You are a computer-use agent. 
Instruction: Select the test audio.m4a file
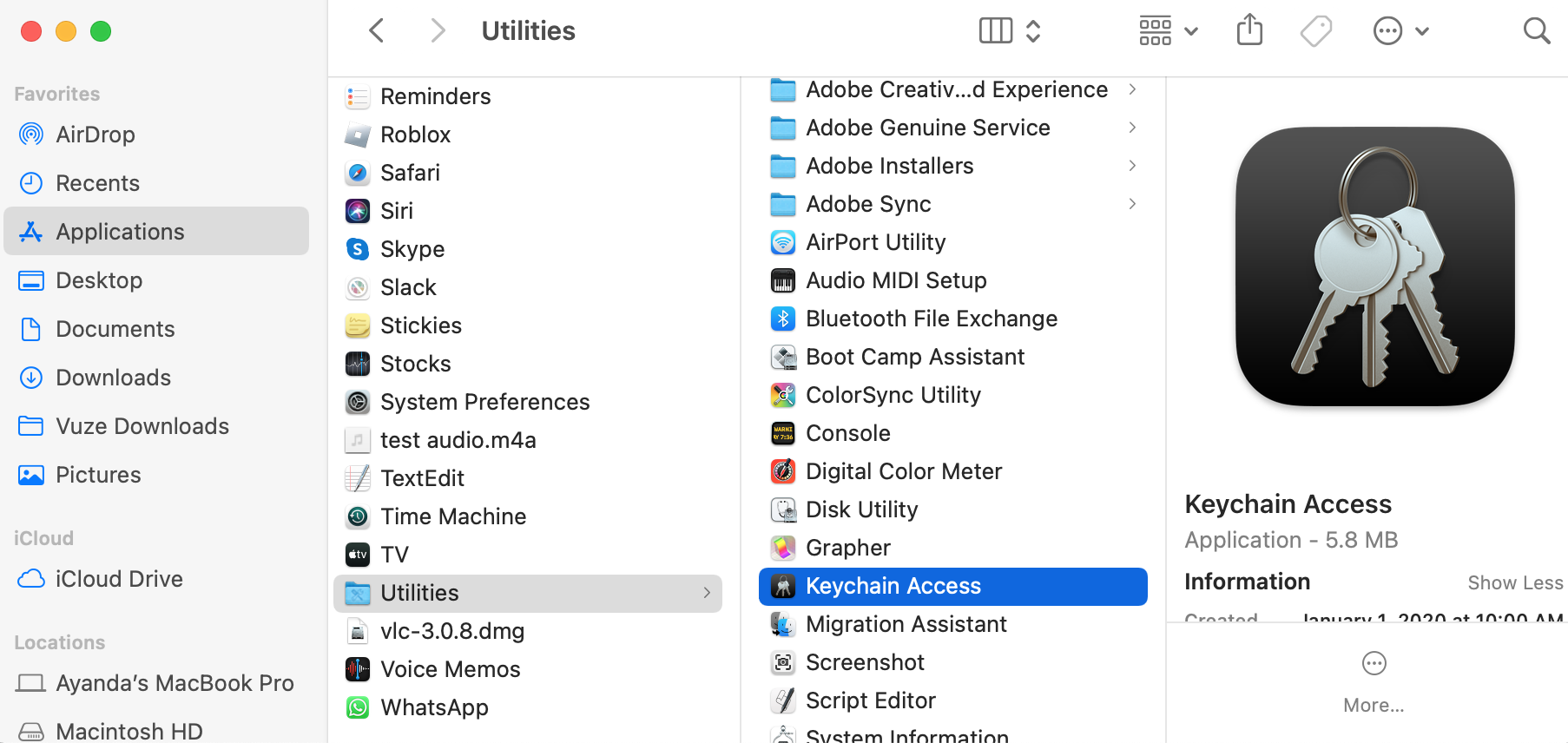pos(528,440)
